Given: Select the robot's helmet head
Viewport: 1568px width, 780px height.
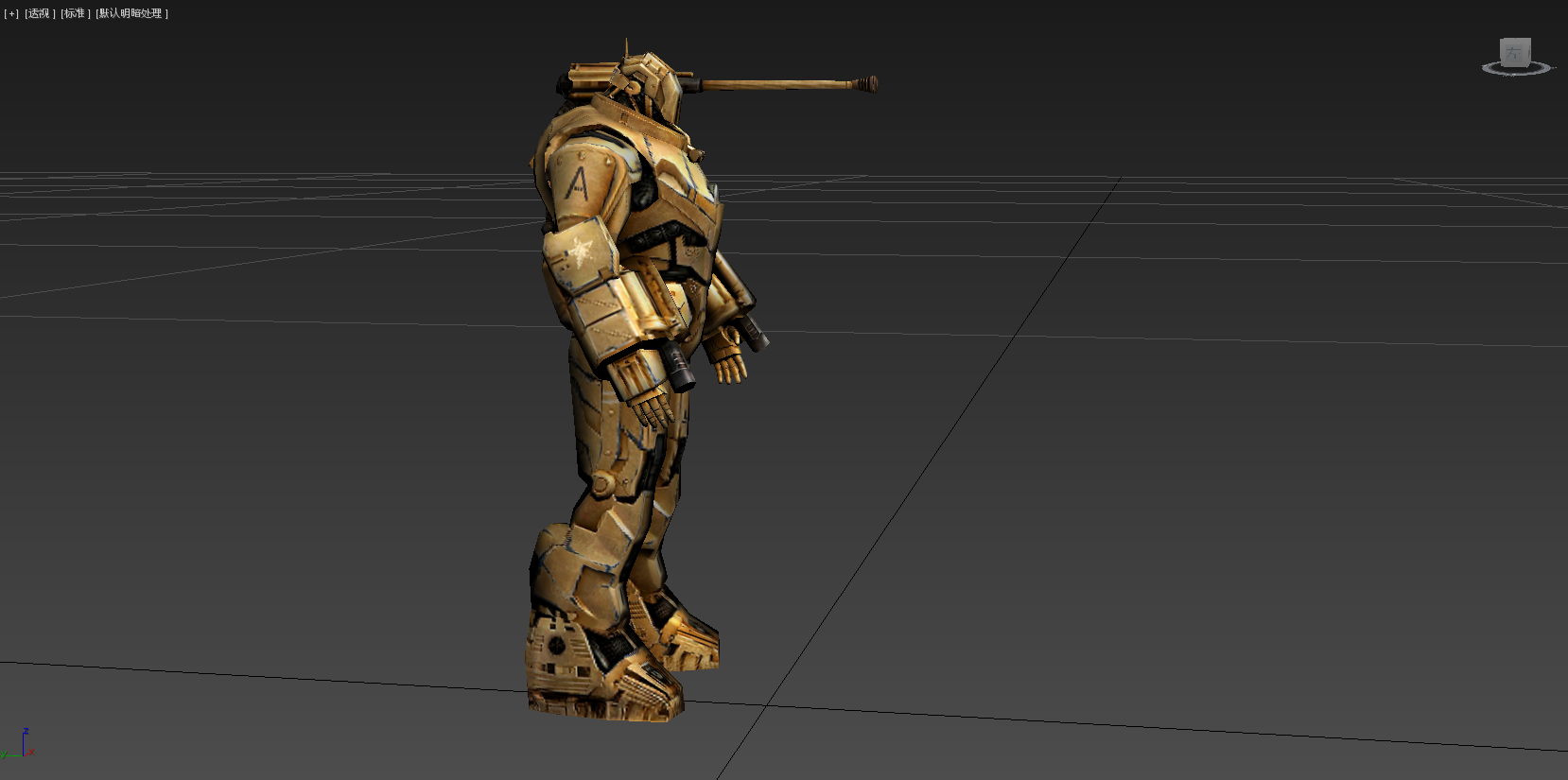Looking at the screenshot, I should (x=662, y=92).
